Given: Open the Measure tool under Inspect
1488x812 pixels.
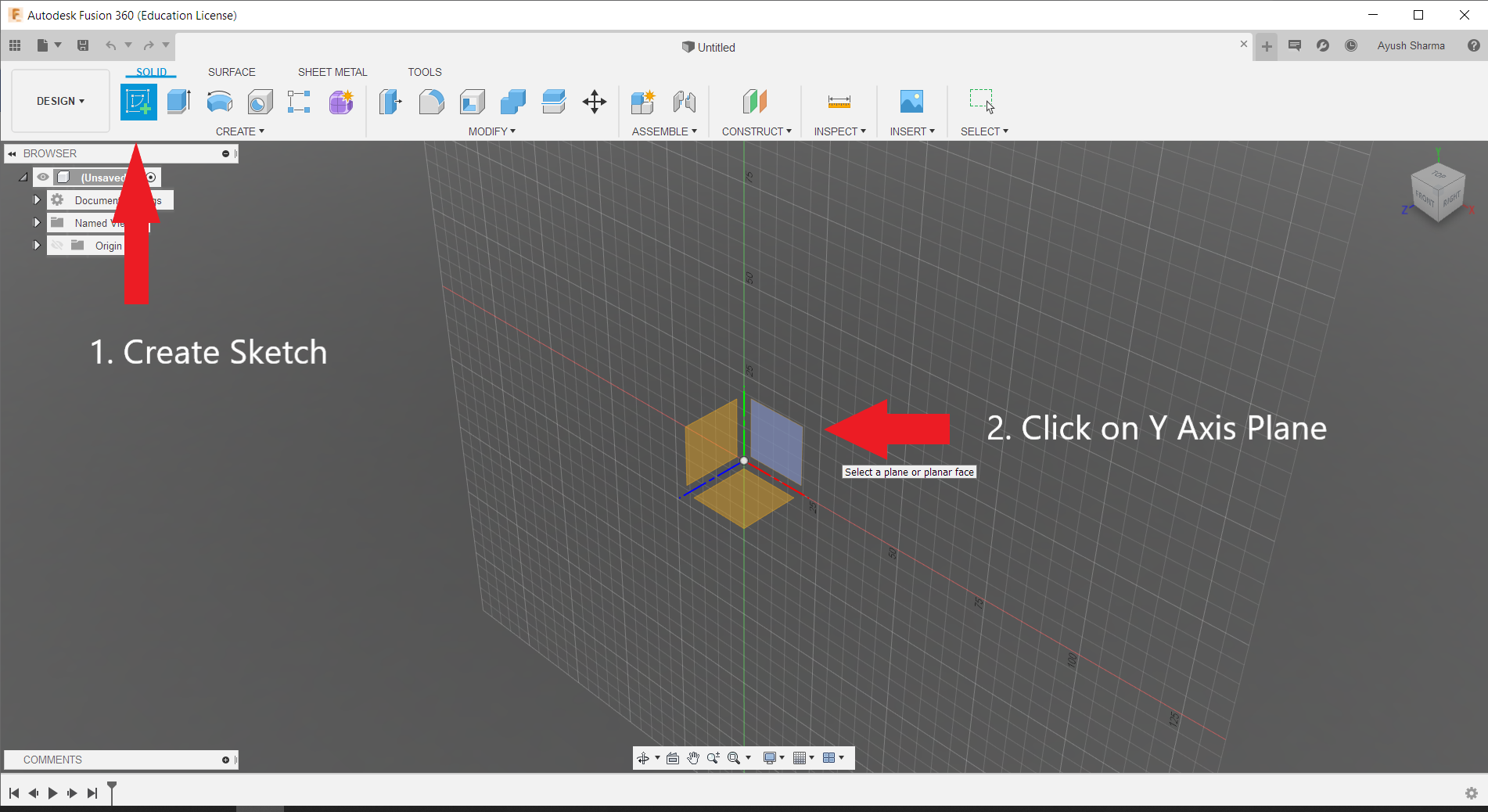Looking at the screenshot, I should [839, 102].
